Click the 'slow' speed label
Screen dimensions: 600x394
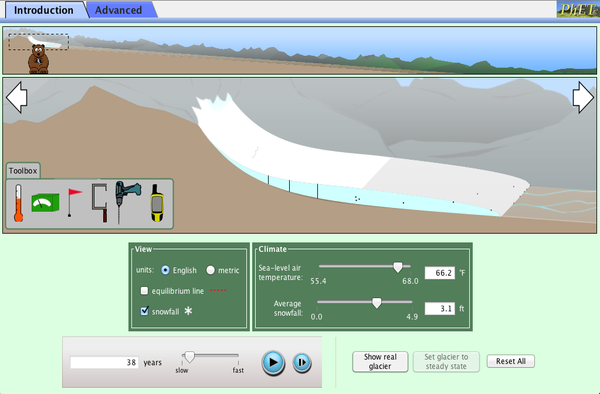[182, 370]
